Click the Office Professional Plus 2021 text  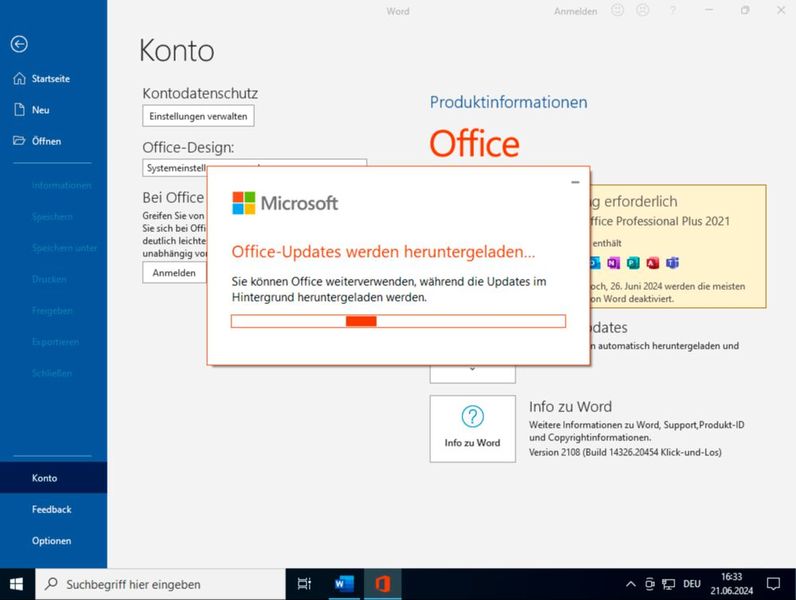tap(660, 221)
